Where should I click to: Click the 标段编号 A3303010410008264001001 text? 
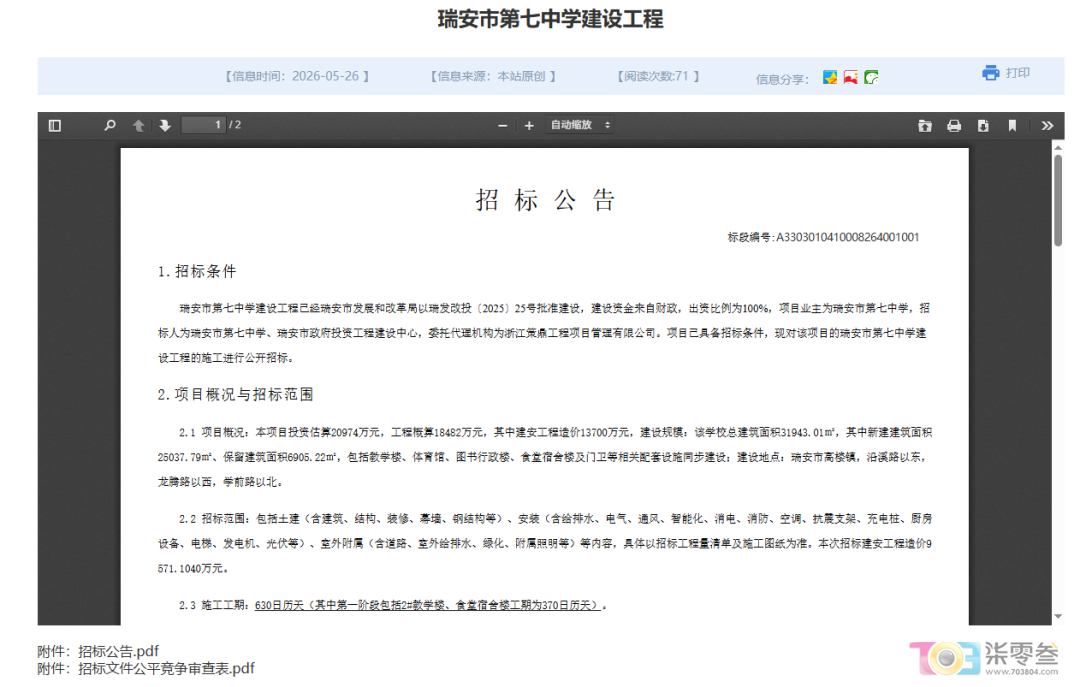coord(823,237)
